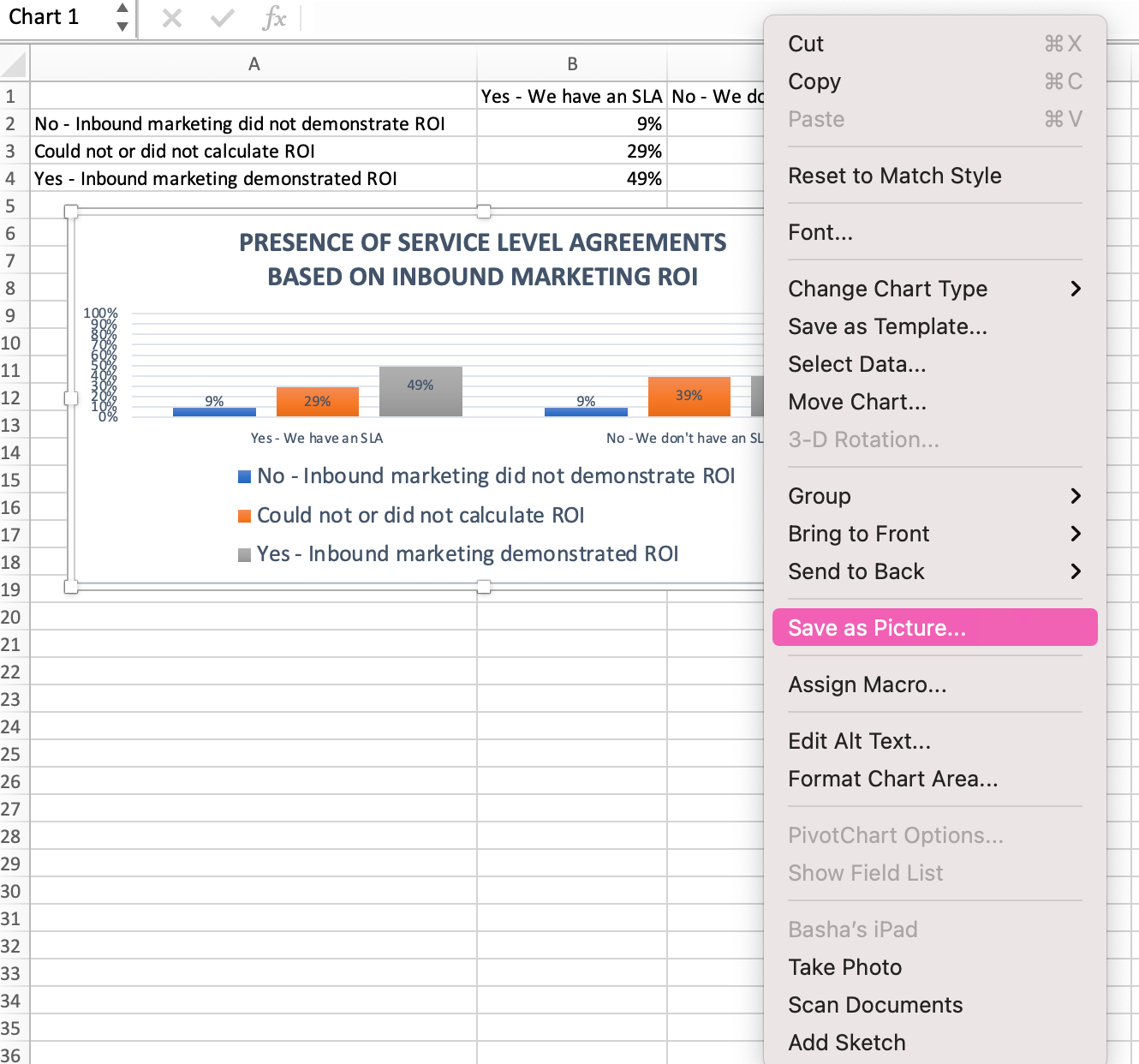Click the chart's 100% vertical axis label
The width and height of the screenshot is (1139, 1064).
pyautogui.click(x=101, y=314)
